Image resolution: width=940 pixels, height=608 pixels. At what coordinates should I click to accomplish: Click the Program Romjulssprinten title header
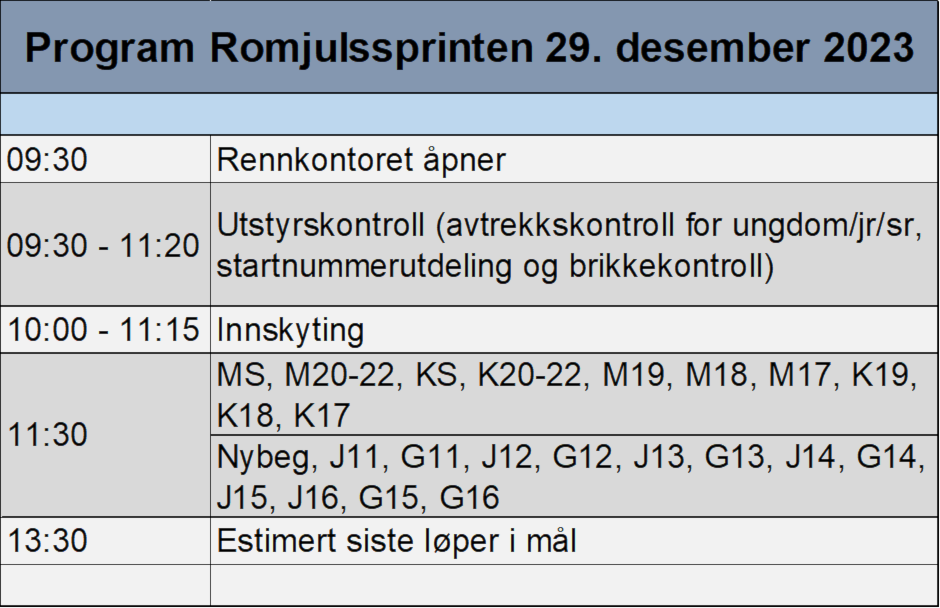(x=469, y=47)
